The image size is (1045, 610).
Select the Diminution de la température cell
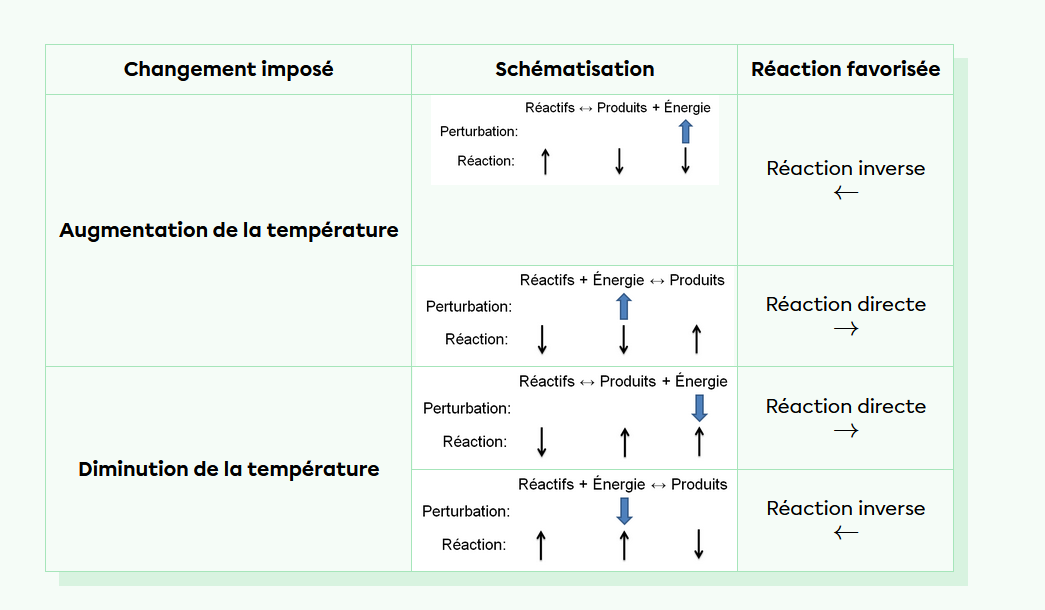228,468
